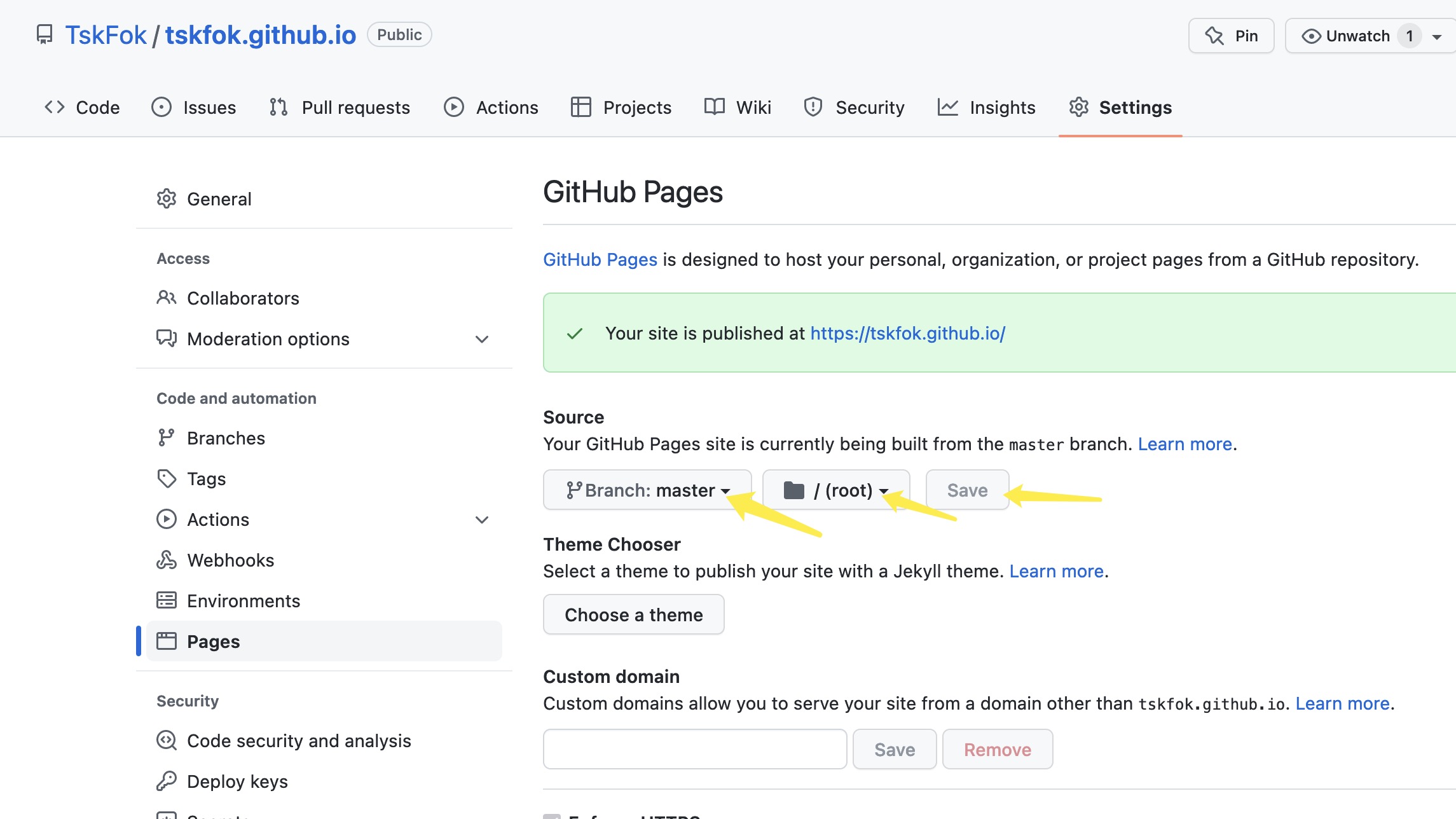Switch to the Security tab
This screenshot has height=819, width=1456.
click(854, 107)
